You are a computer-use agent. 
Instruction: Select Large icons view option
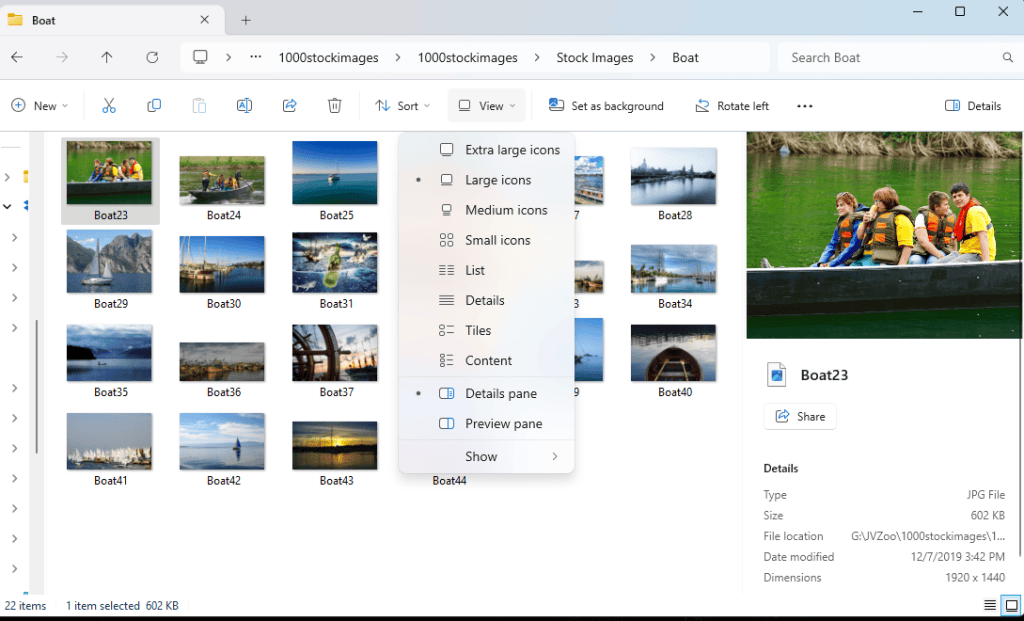497,180
